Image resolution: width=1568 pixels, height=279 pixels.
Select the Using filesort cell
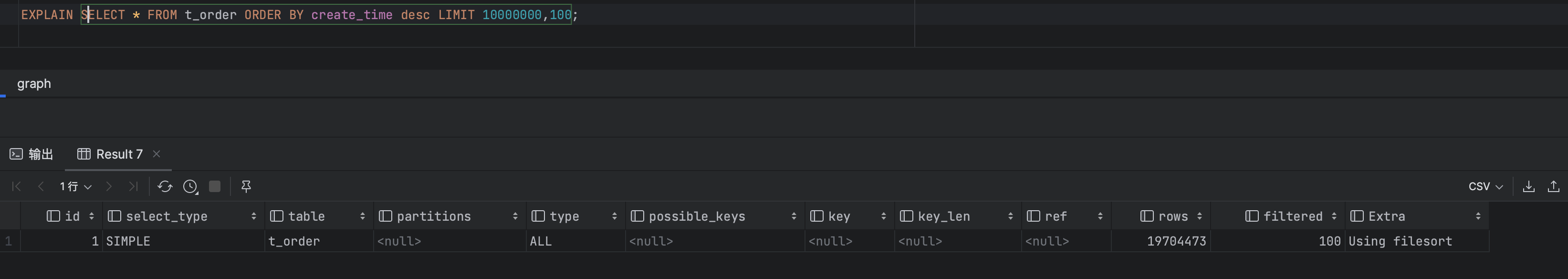tap(1400, 241)
